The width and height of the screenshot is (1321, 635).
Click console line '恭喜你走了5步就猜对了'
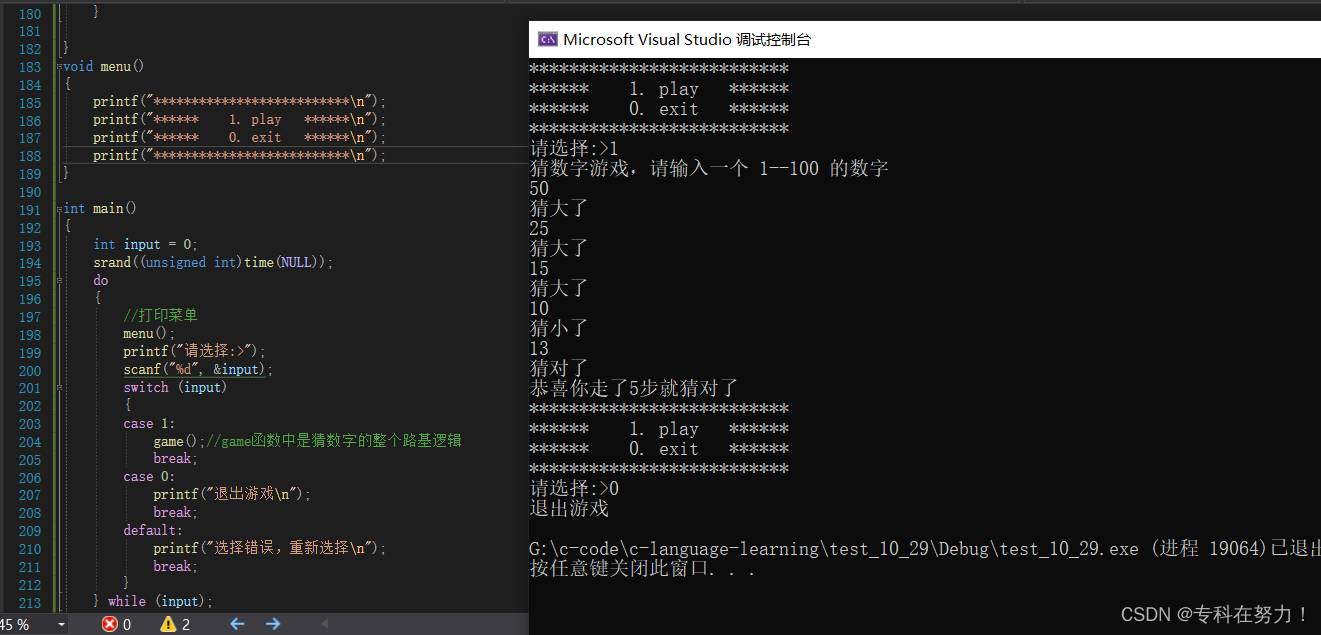point(634,388)
